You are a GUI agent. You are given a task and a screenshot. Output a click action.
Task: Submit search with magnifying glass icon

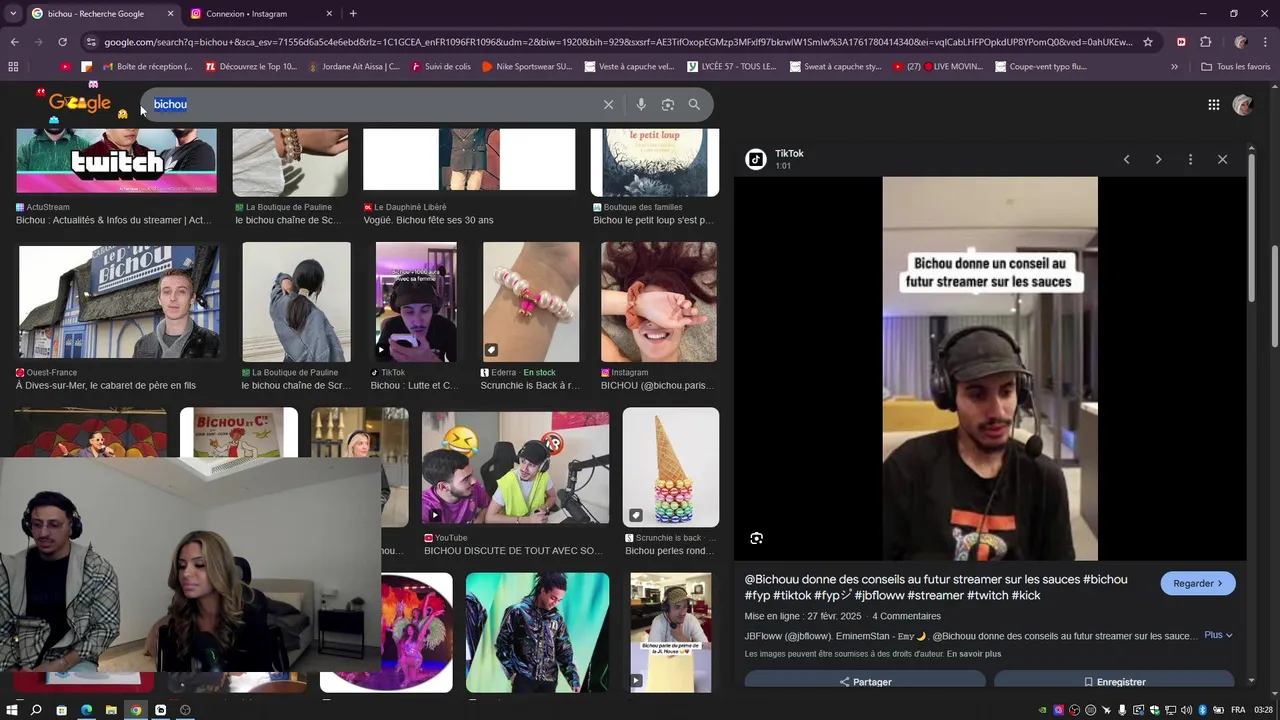[x=694, y=104]
